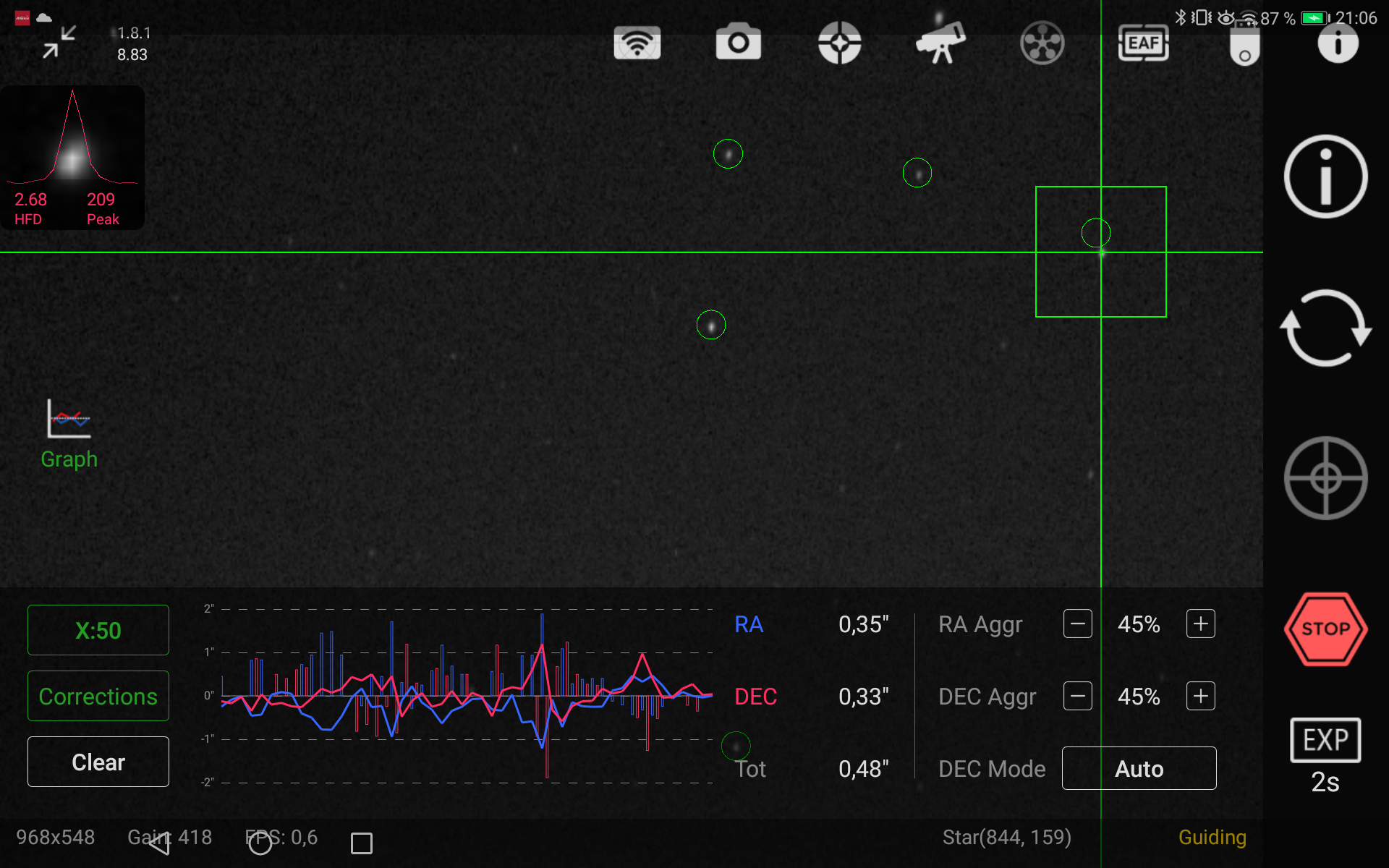
Task: Open the telescope mount icon
Action: [940, 42]
